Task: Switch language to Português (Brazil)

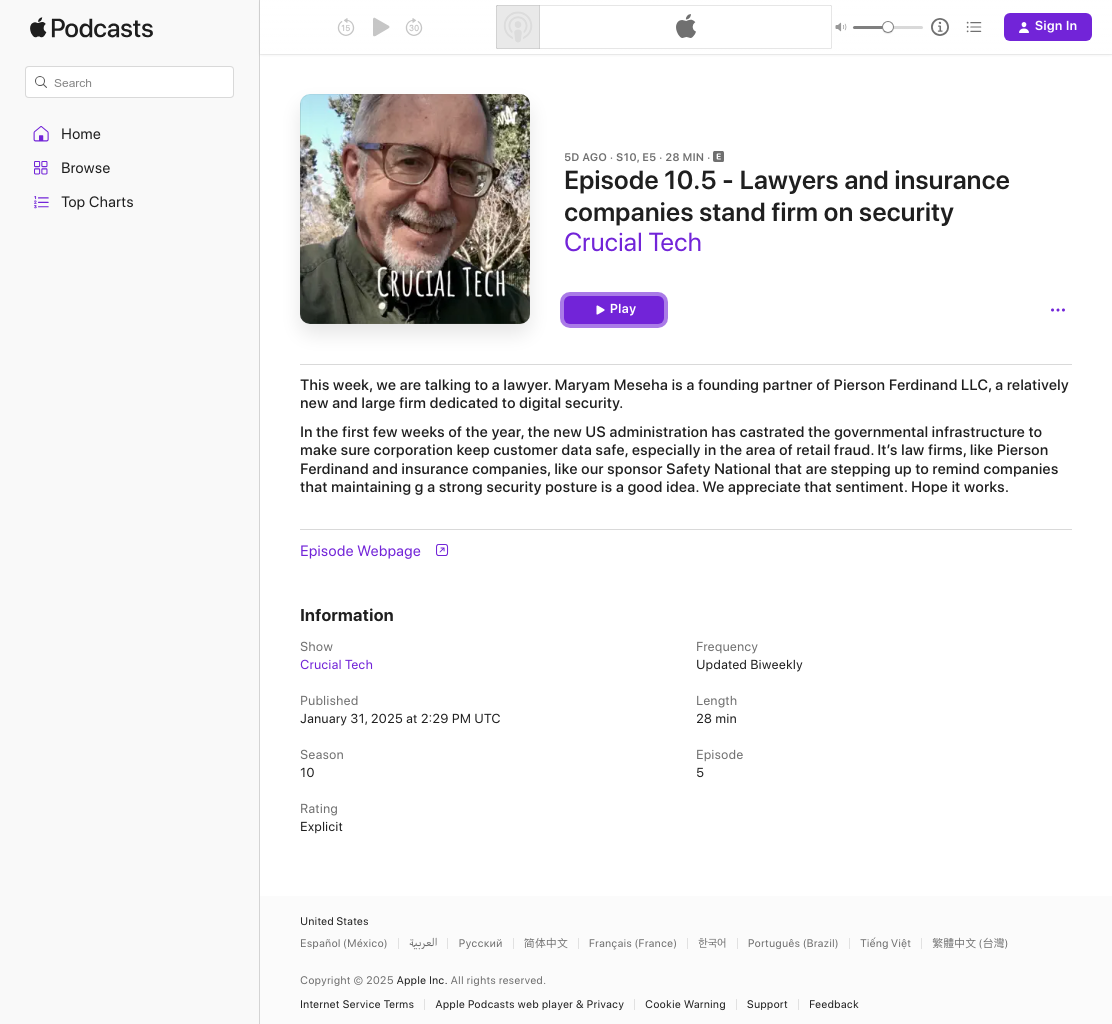Action: pyautogui.click(x=793, y=943)
